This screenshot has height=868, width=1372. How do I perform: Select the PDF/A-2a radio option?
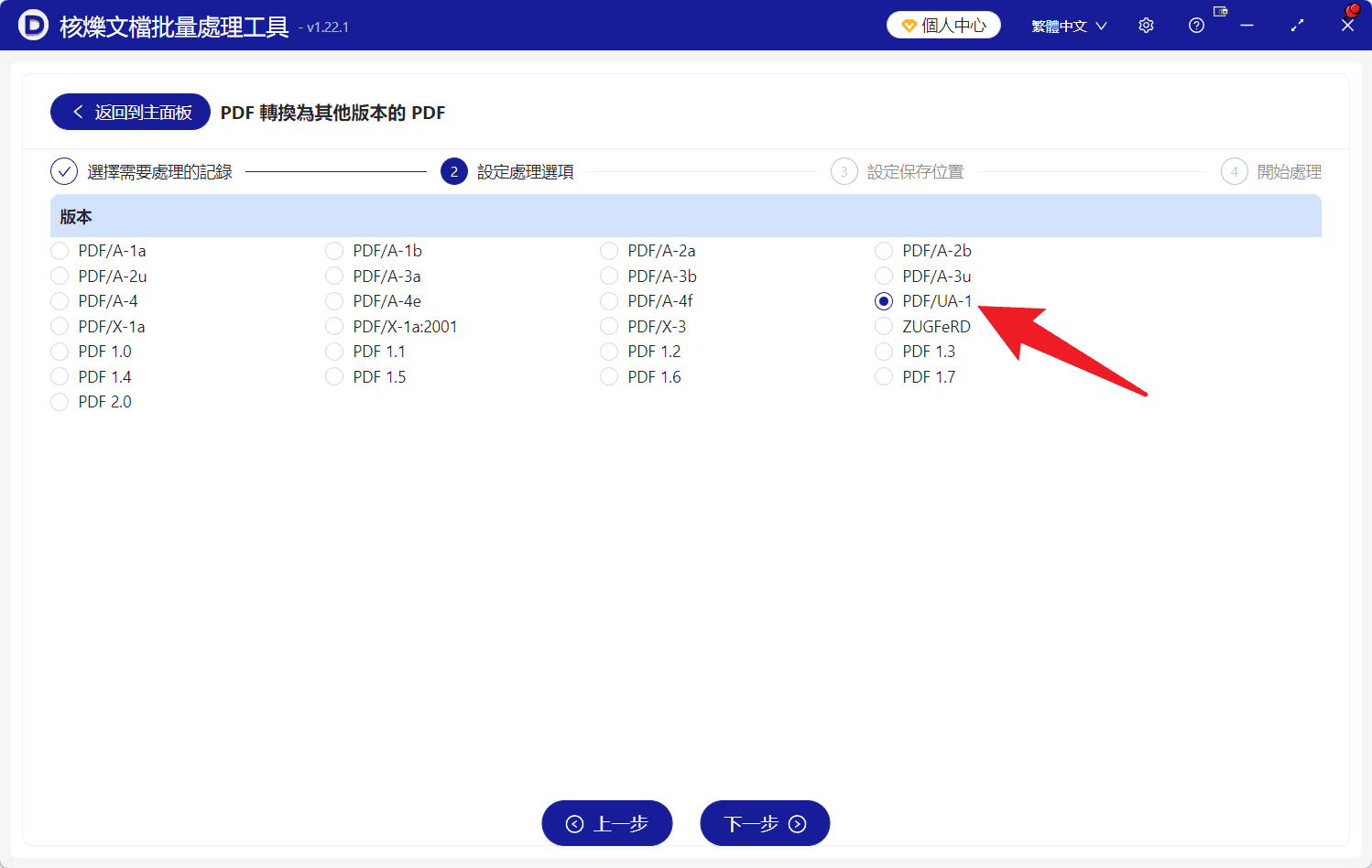click(x=609, y=251)
